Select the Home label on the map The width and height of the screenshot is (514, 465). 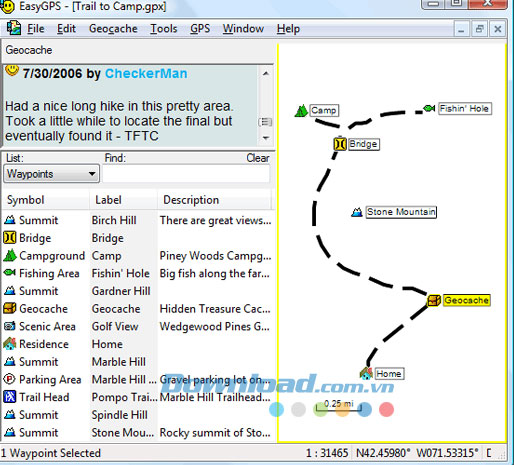click(x=389, y=373)
